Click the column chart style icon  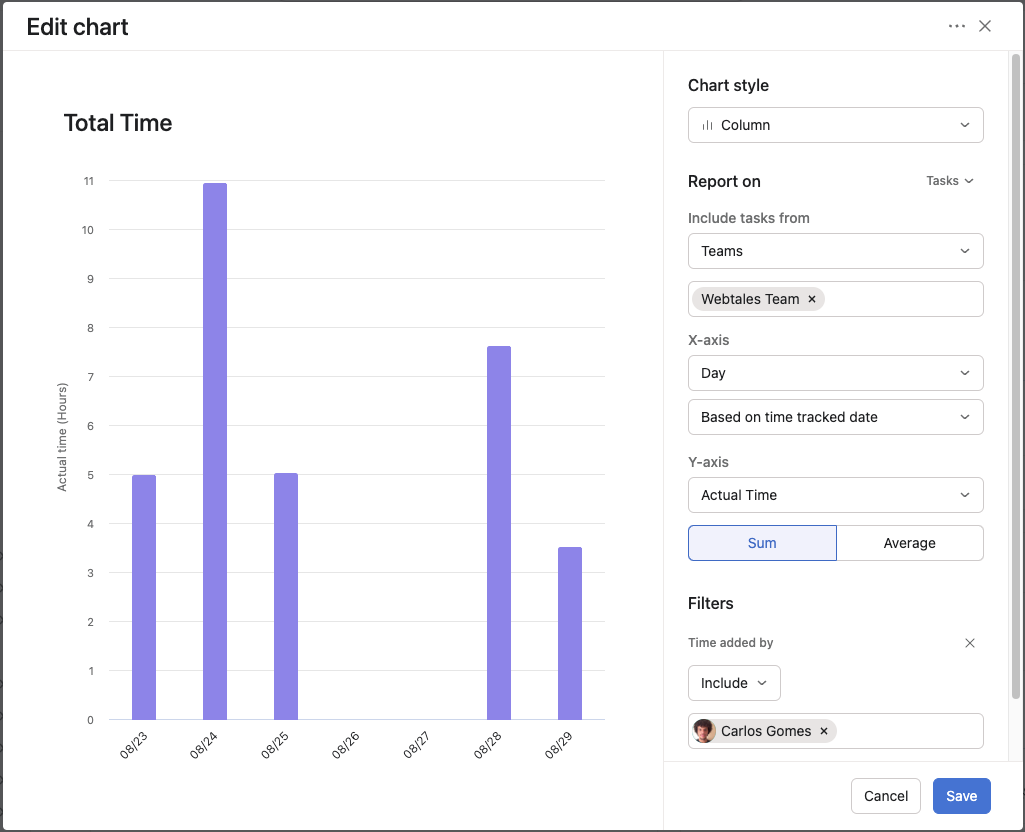point(707,125)
